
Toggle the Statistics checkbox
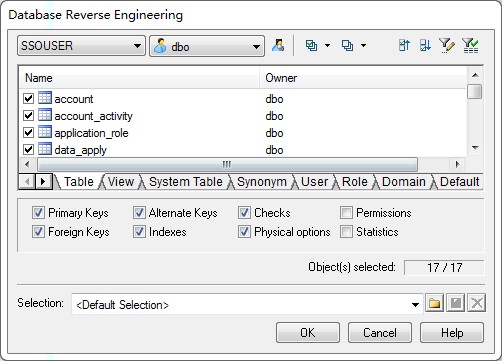click(x=346, y=232)
